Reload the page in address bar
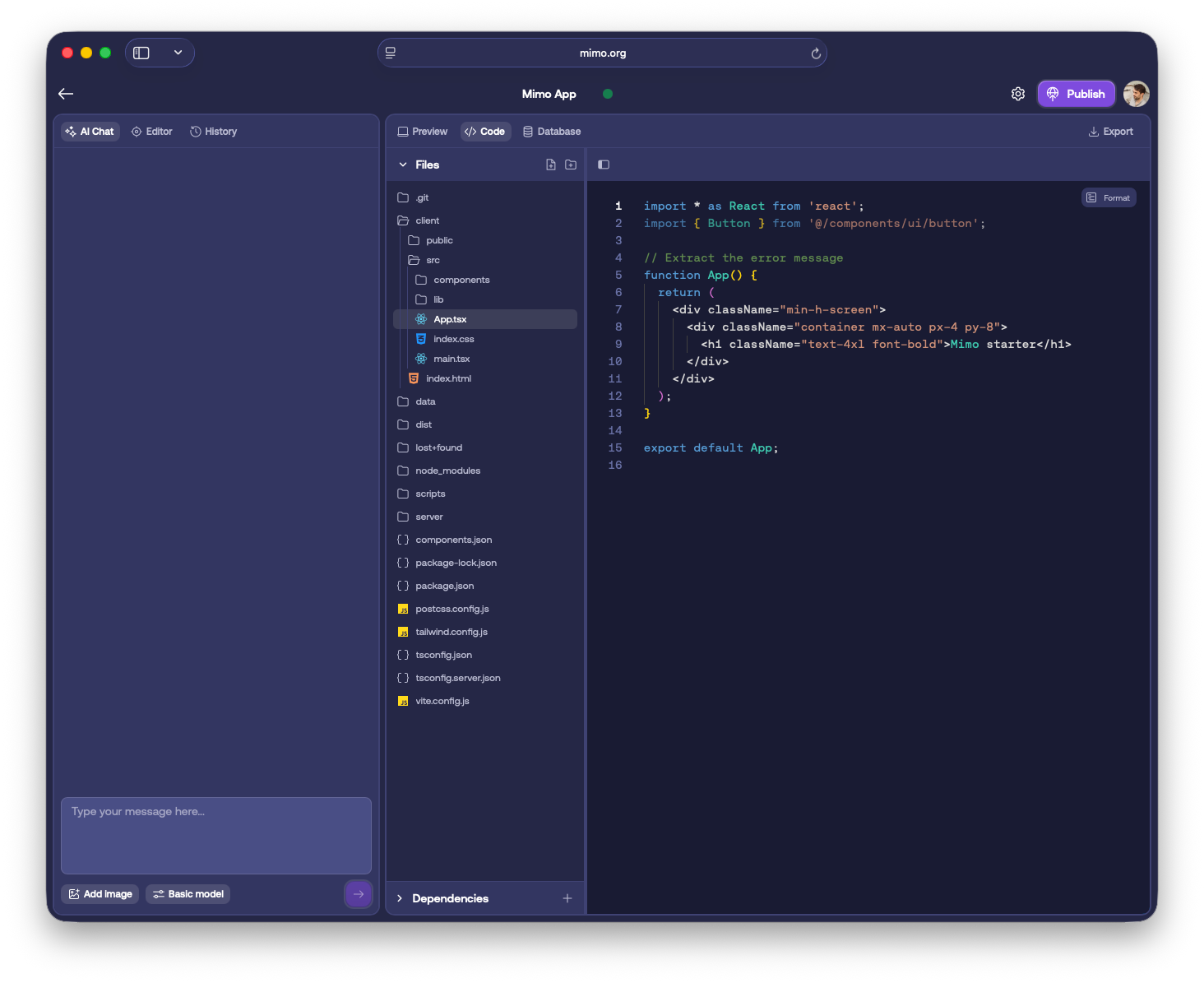 pos(816,53)
